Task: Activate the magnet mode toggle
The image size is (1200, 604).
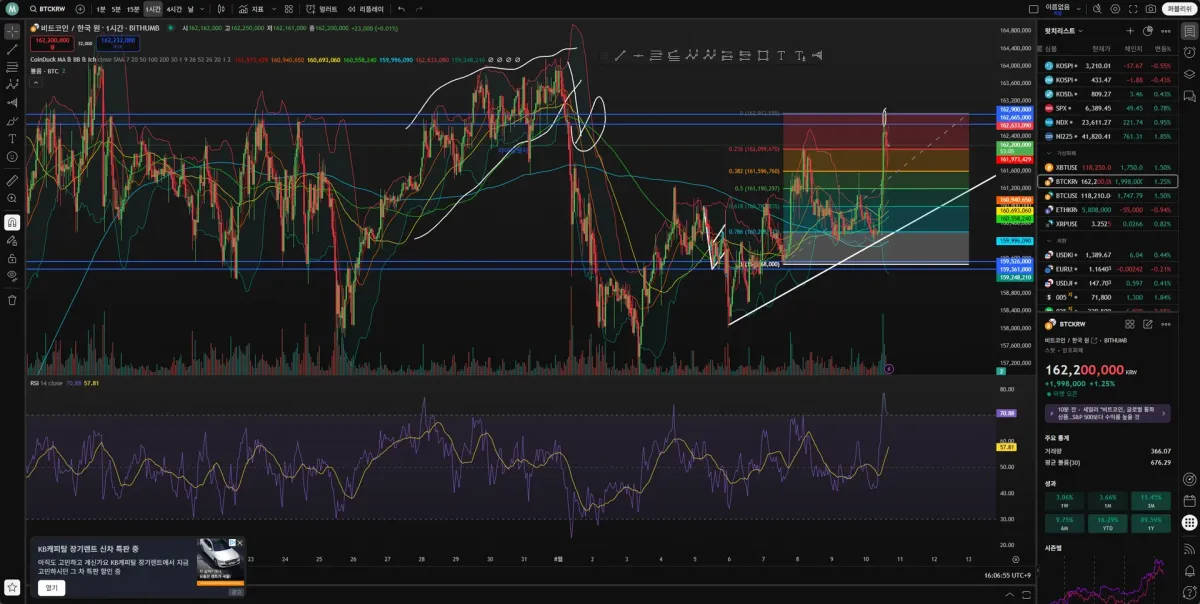Action: [x=12, y=222]
